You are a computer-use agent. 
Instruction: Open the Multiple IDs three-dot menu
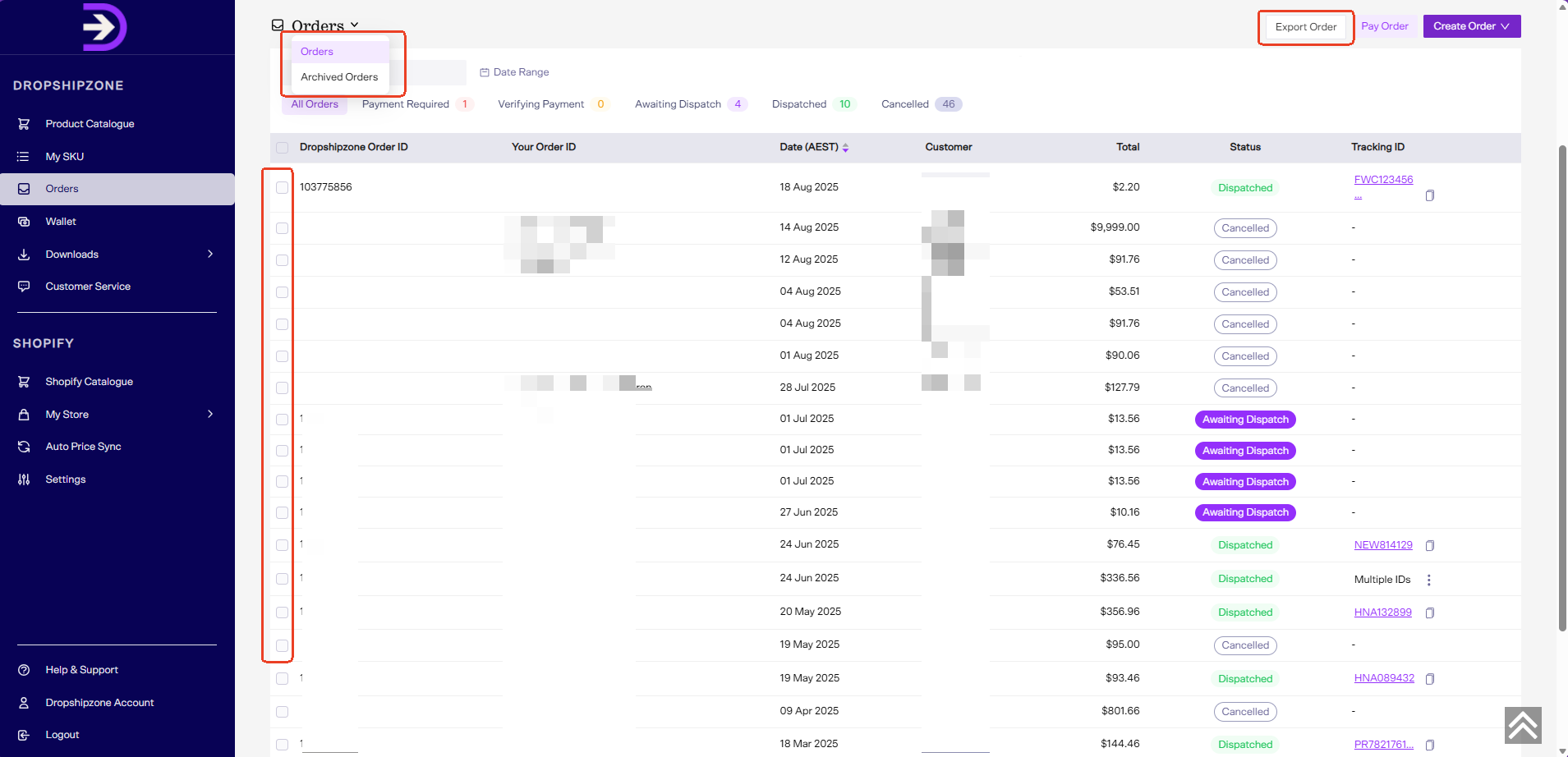1429,580
